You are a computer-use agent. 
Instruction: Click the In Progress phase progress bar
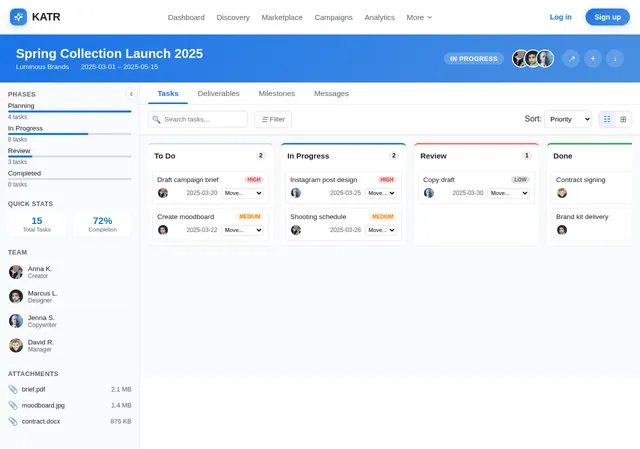pyautogui.click(x=69, y=134)
